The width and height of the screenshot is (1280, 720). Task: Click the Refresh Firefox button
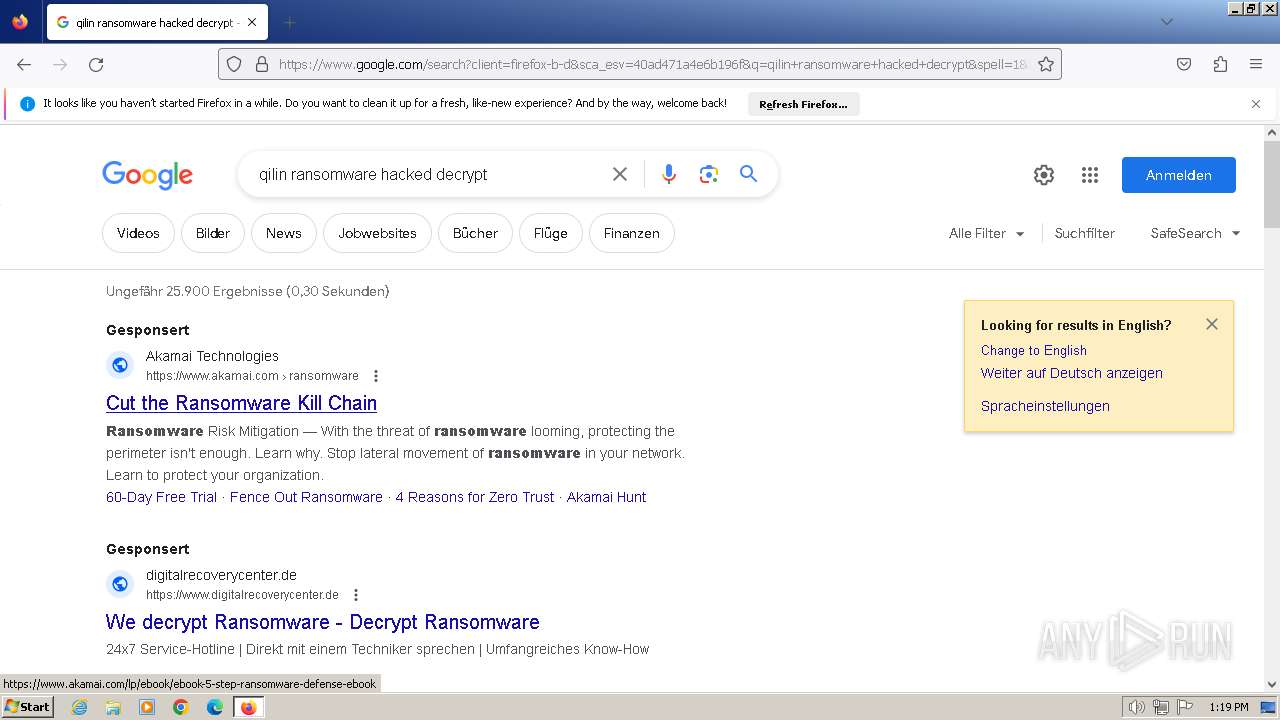tap(803, 104)
